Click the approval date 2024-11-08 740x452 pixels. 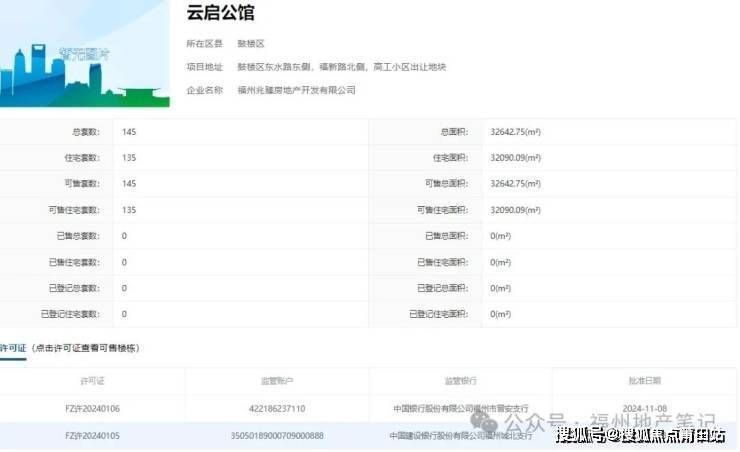tap(644, 409)
